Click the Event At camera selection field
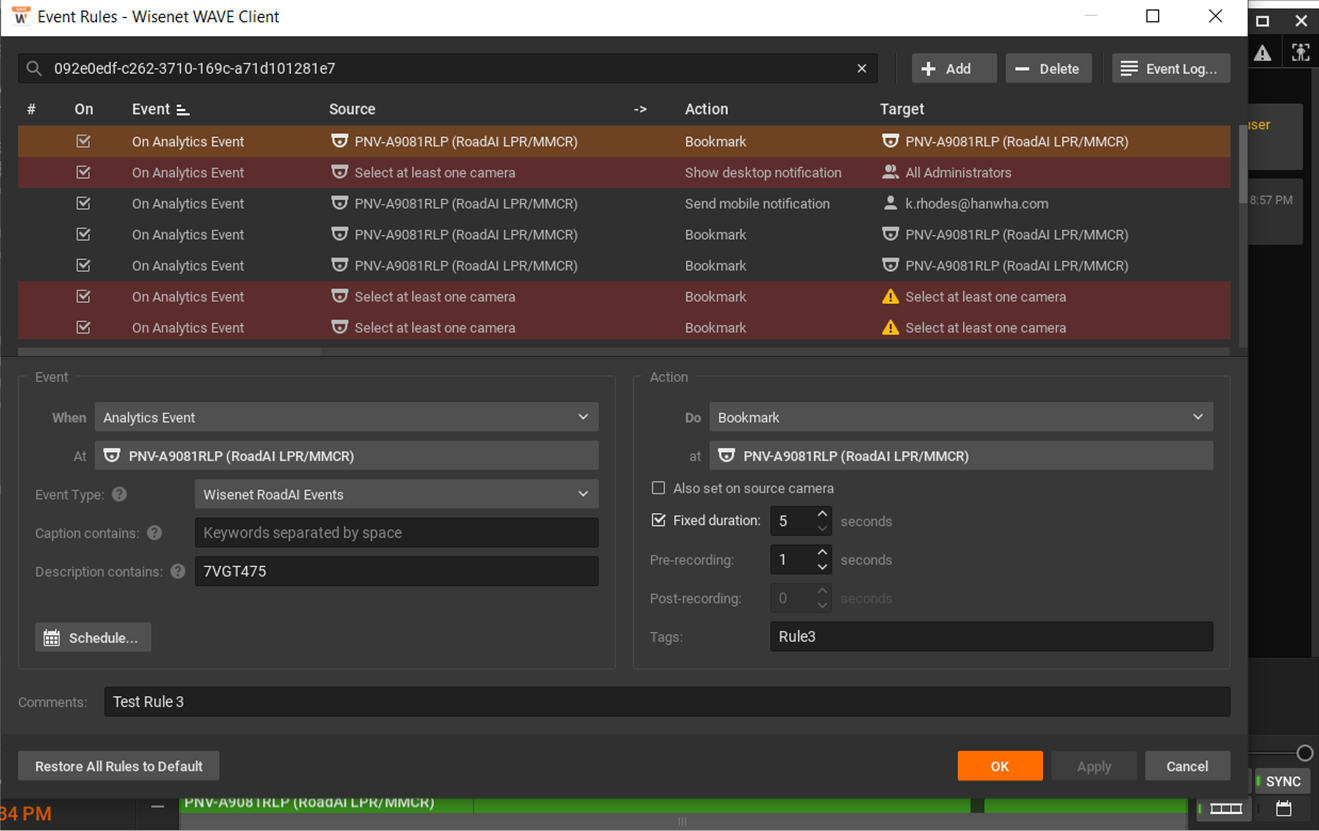 pos(346,456)
